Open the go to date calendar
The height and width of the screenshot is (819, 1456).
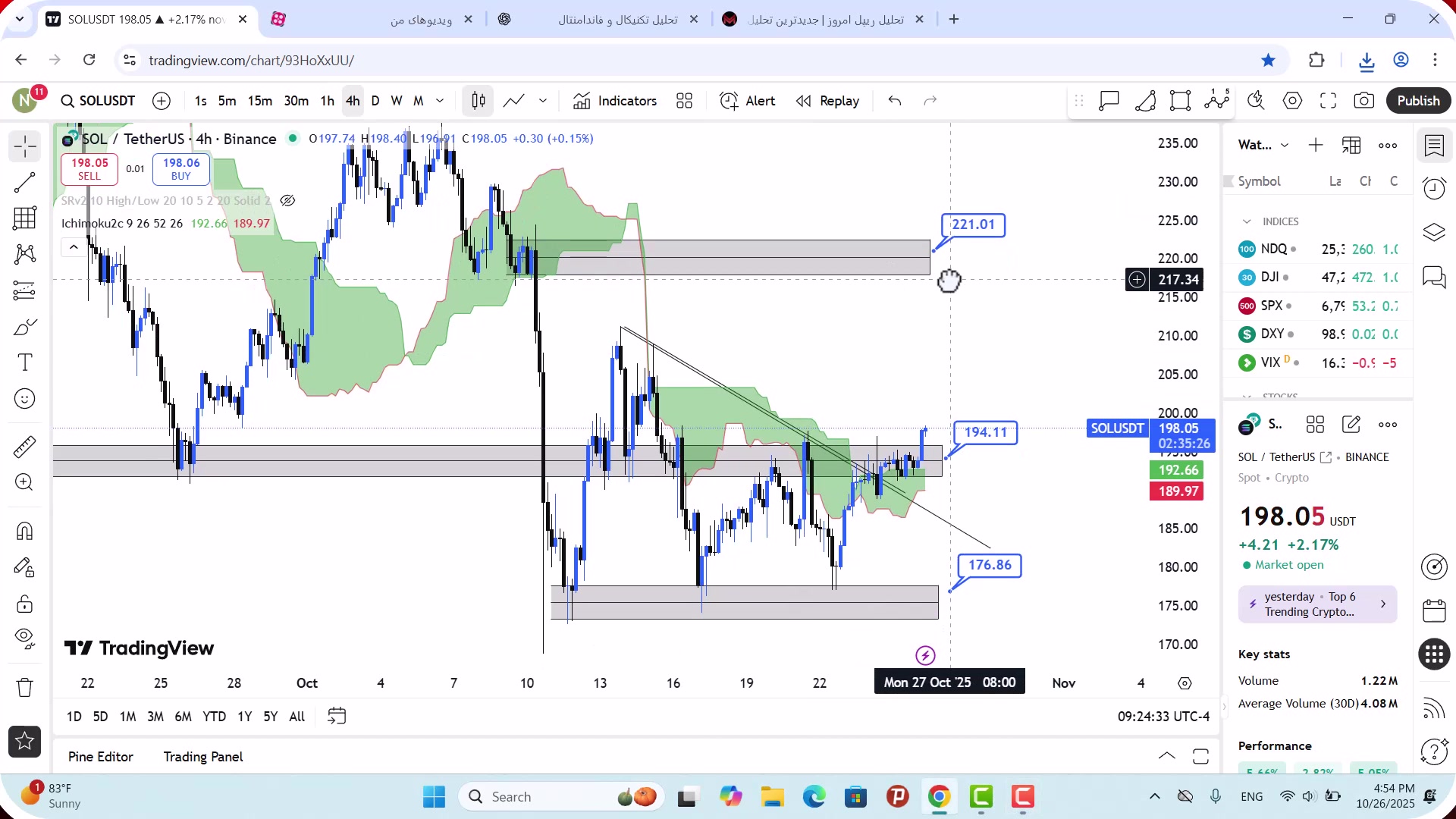(x=337, y=717)
